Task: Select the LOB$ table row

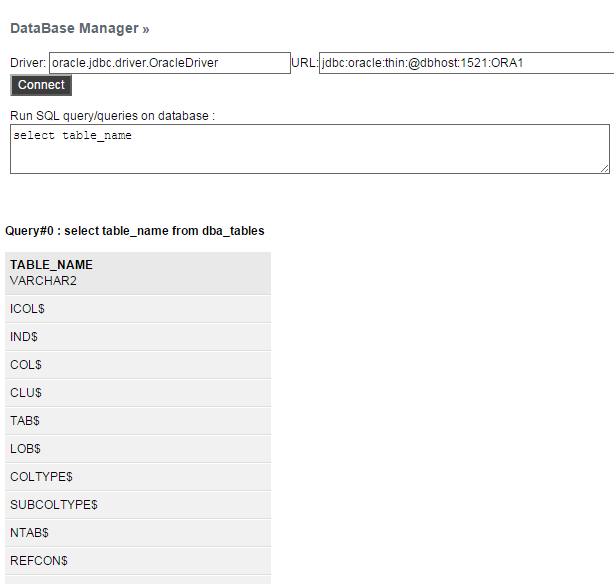Action: [x=138, y=449]
